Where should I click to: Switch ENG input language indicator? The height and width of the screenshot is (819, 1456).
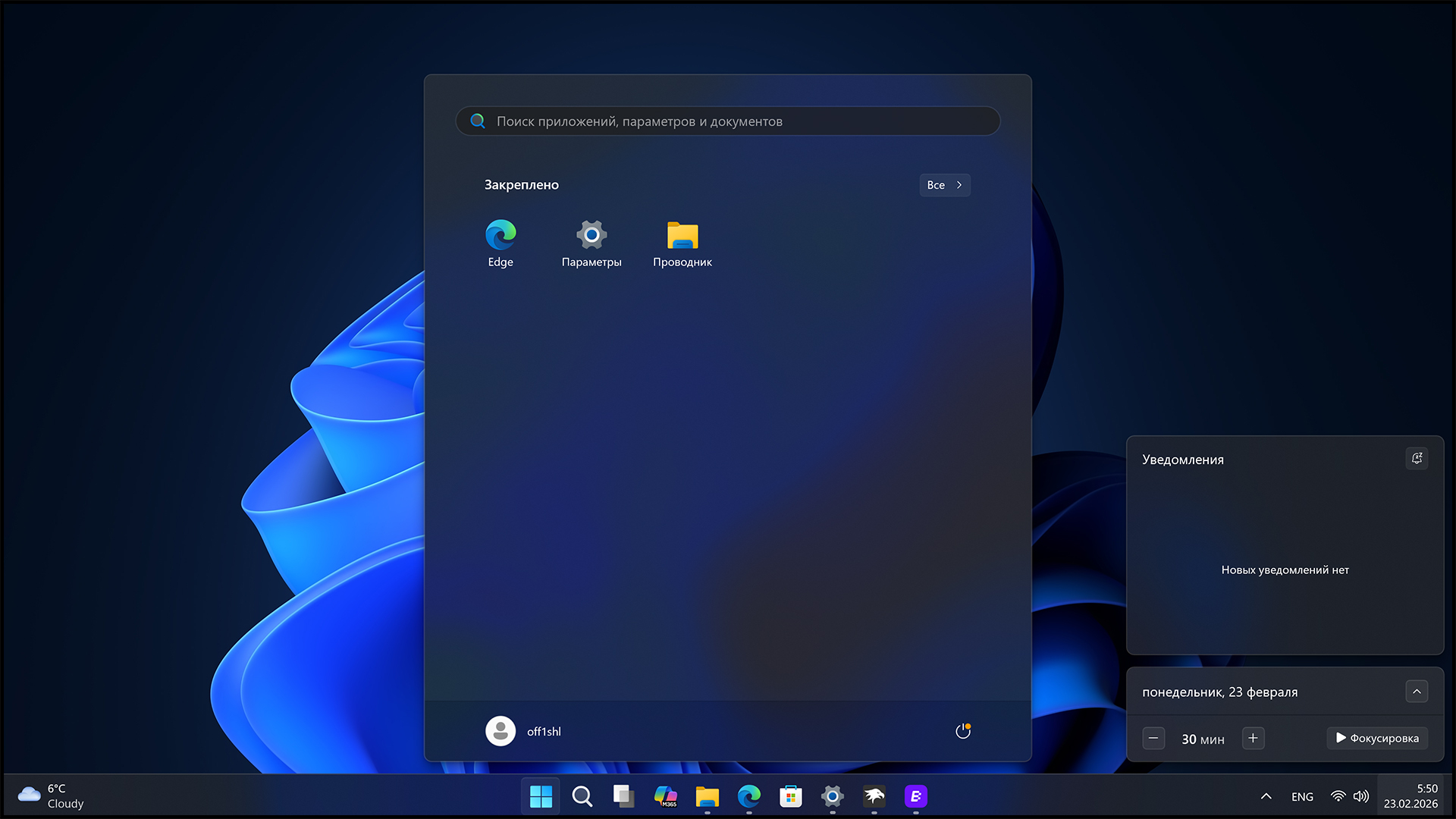(1302, 796)
